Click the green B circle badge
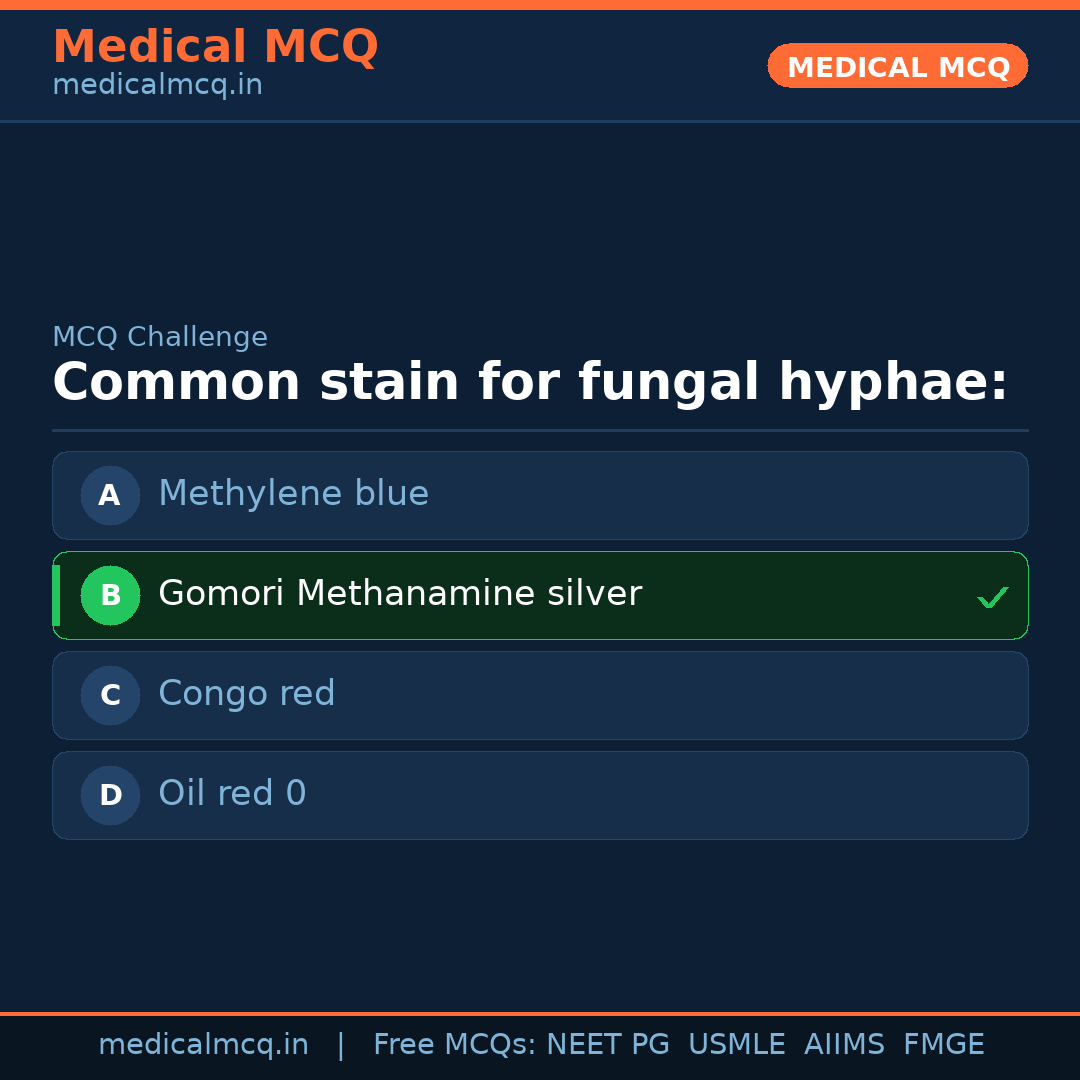 tap(110, 595)
